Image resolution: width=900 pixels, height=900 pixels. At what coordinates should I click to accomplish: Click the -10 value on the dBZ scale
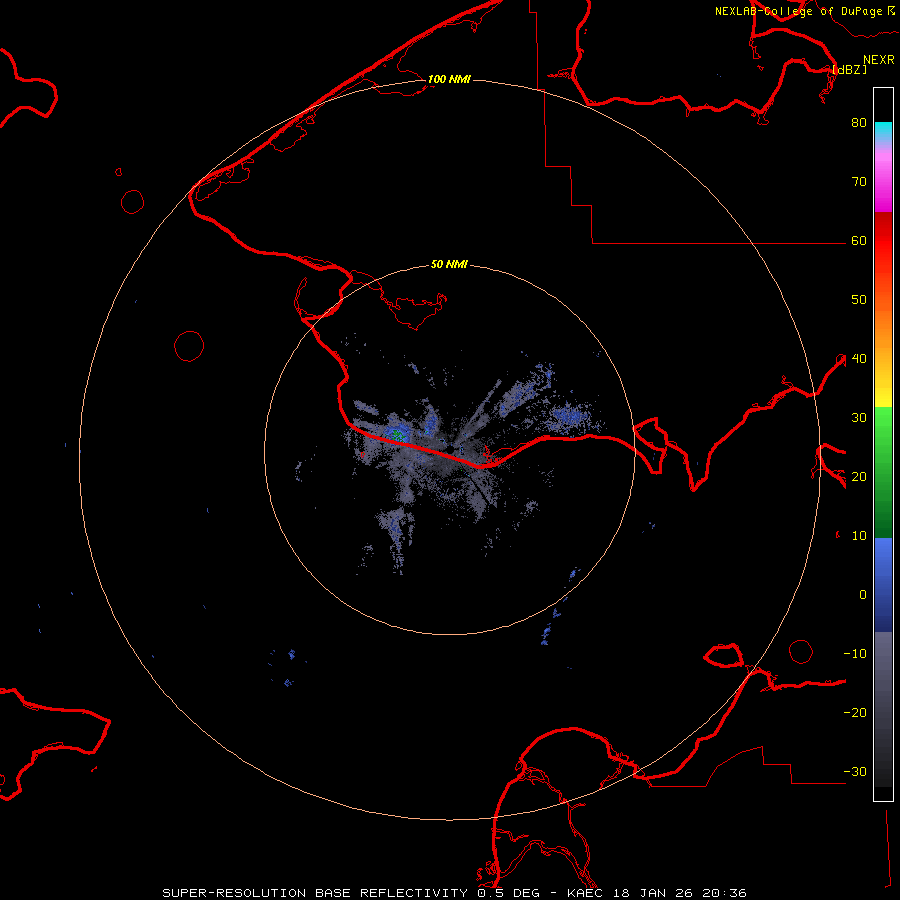point(855,654)
